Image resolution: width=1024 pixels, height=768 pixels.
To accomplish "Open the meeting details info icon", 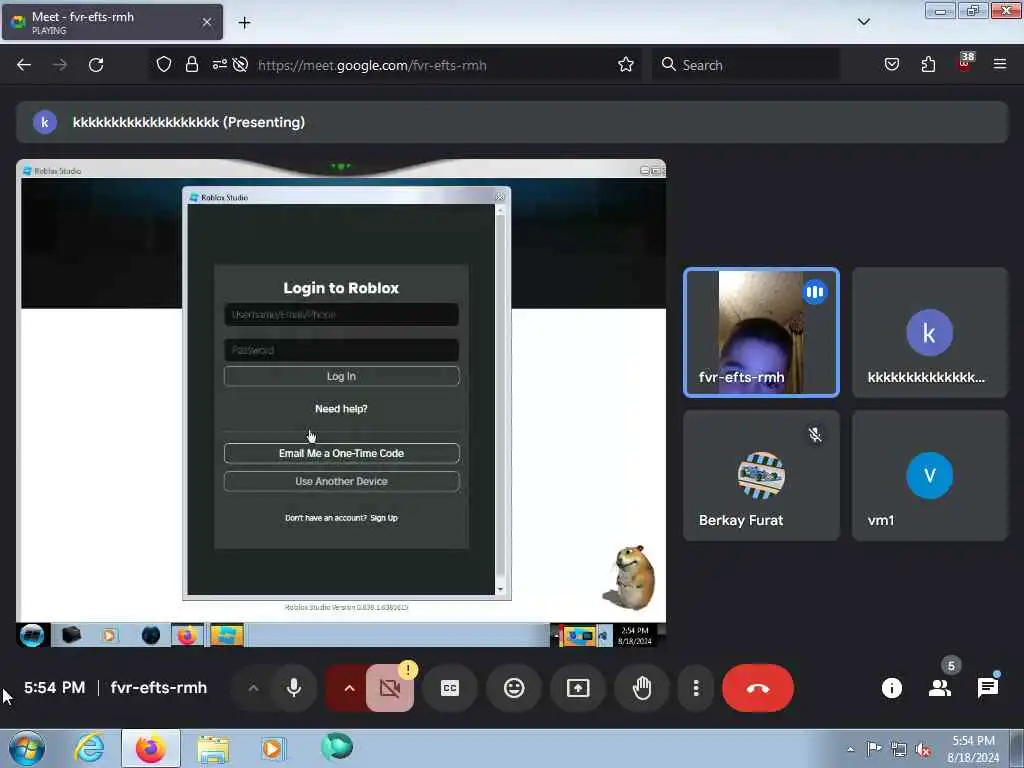I will (891, 688).
